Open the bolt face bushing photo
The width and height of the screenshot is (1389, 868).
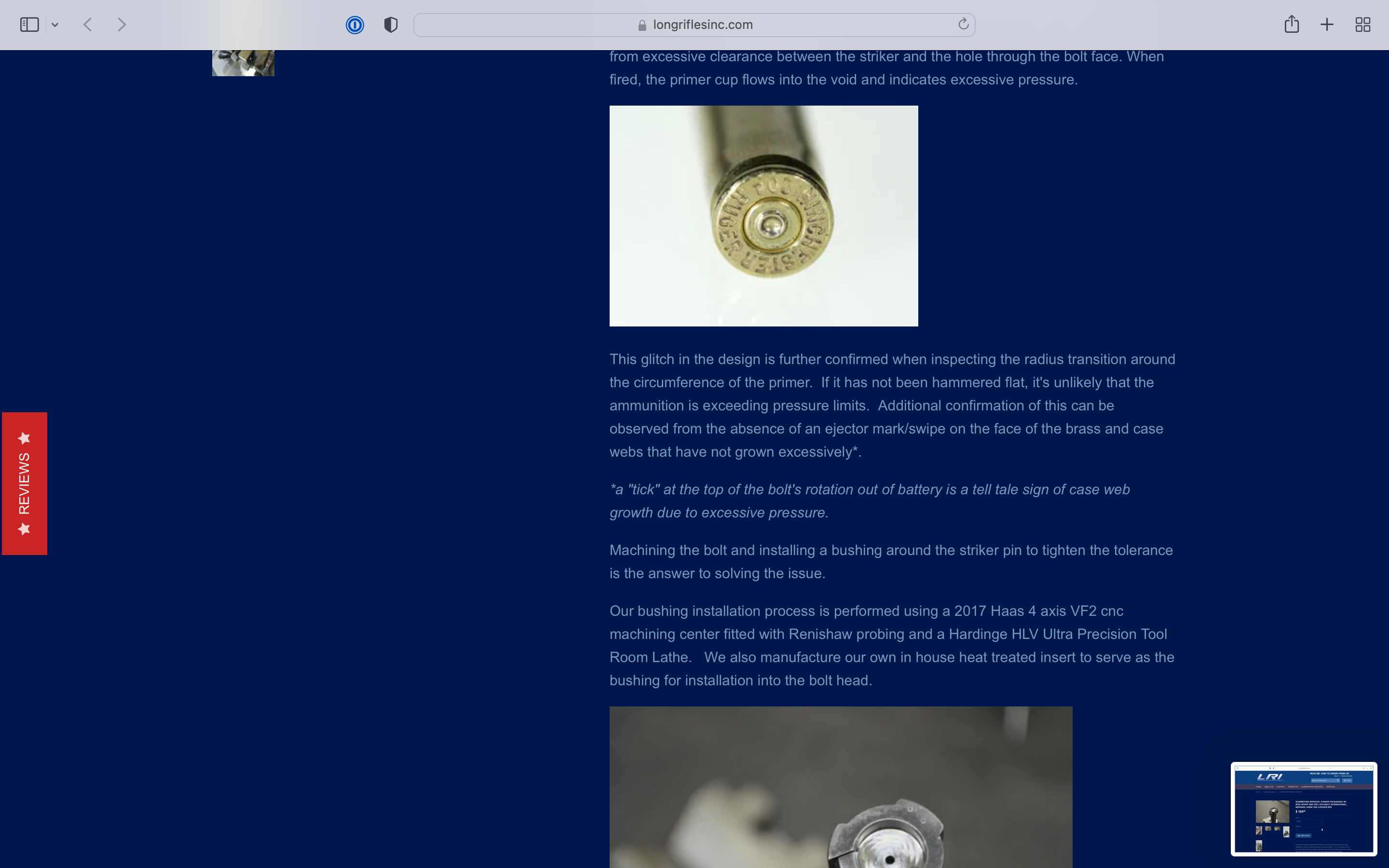[840, 787]
